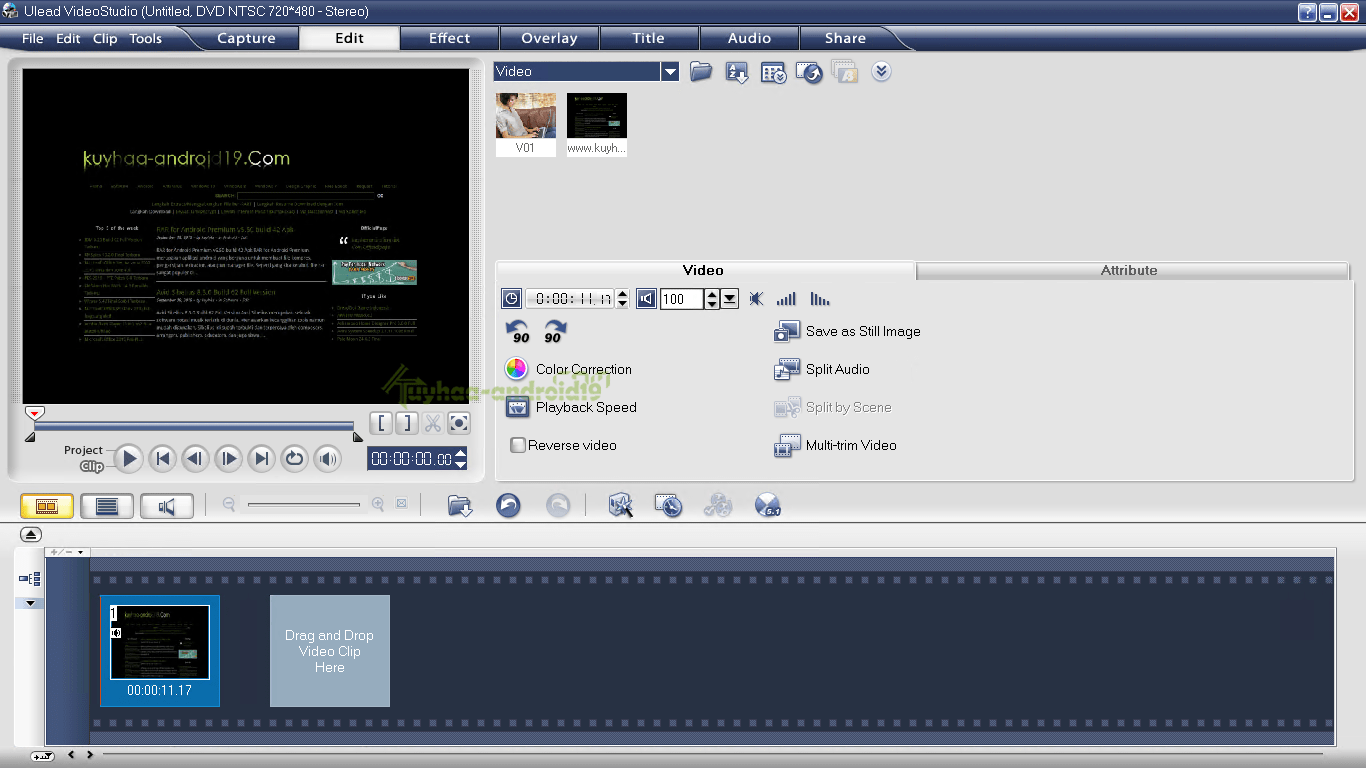
Task: Switch to Audio View
Action: [x=167, y=506]
